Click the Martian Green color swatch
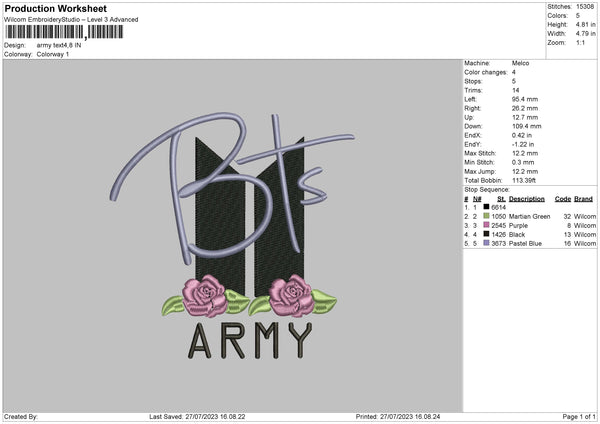The width and height of the screenshot is (600, 424). coord(486,216)
